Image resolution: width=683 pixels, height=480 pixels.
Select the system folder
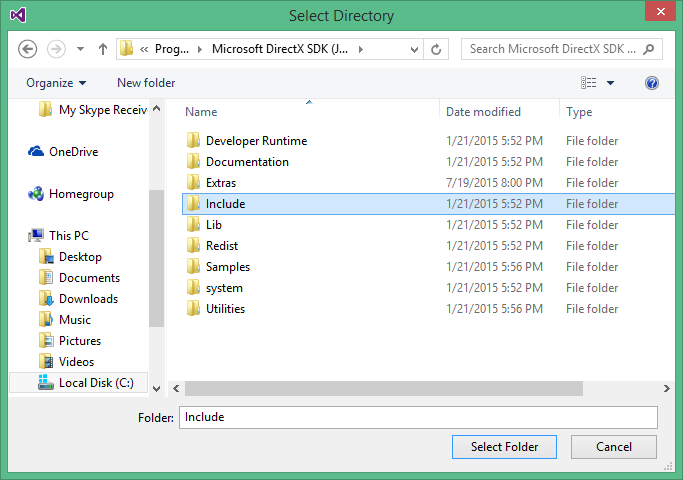pyautogui.click(x=428, y=287)
